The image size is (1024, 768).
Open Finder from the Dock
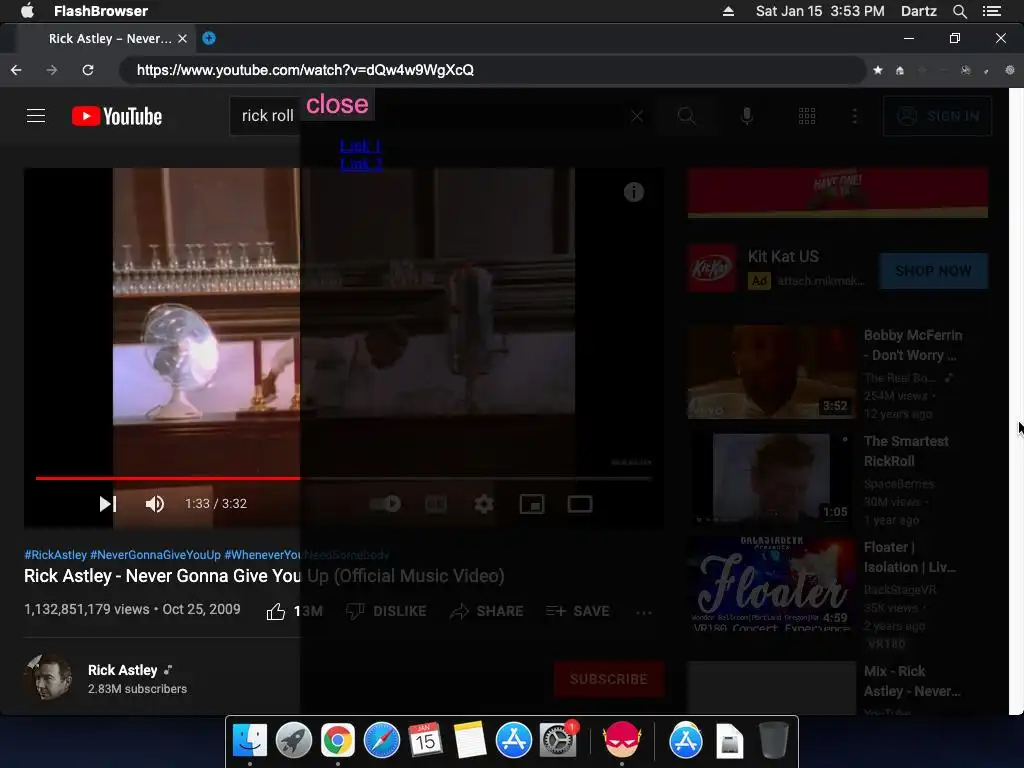[x=249, y=741]
